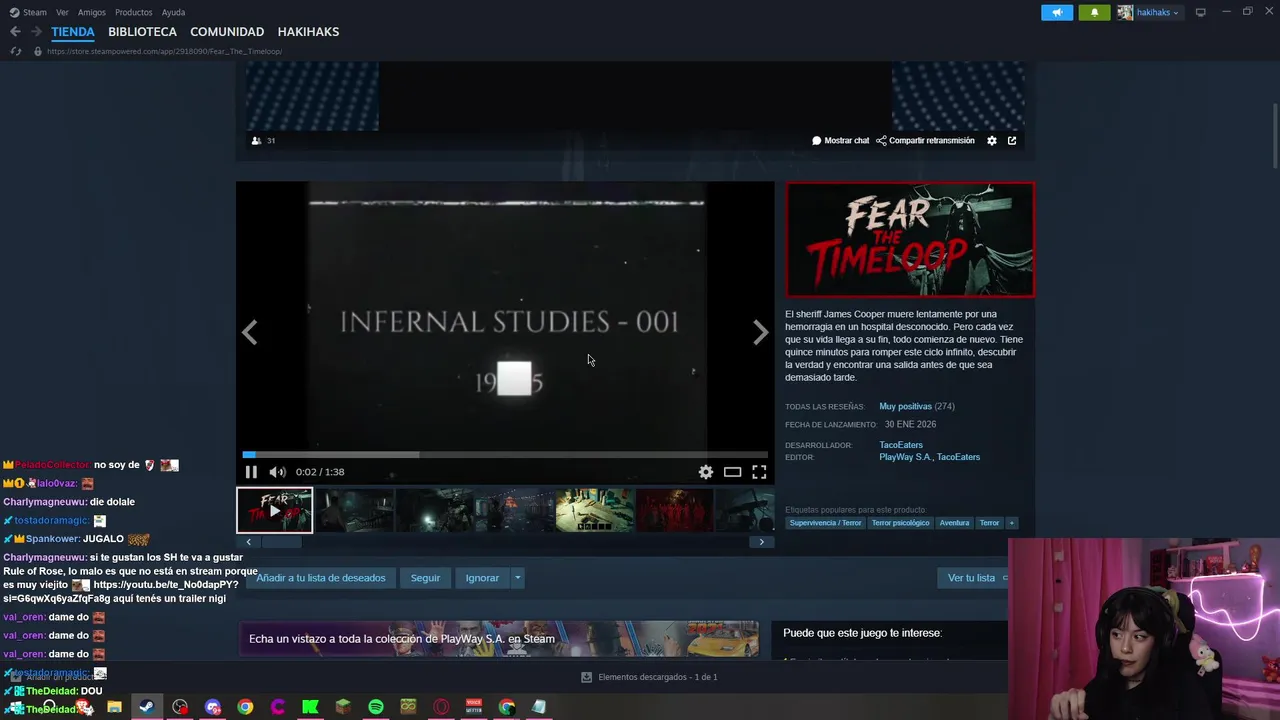Open the Ayuda menu

pyautogui.click(x=173, y=12)
